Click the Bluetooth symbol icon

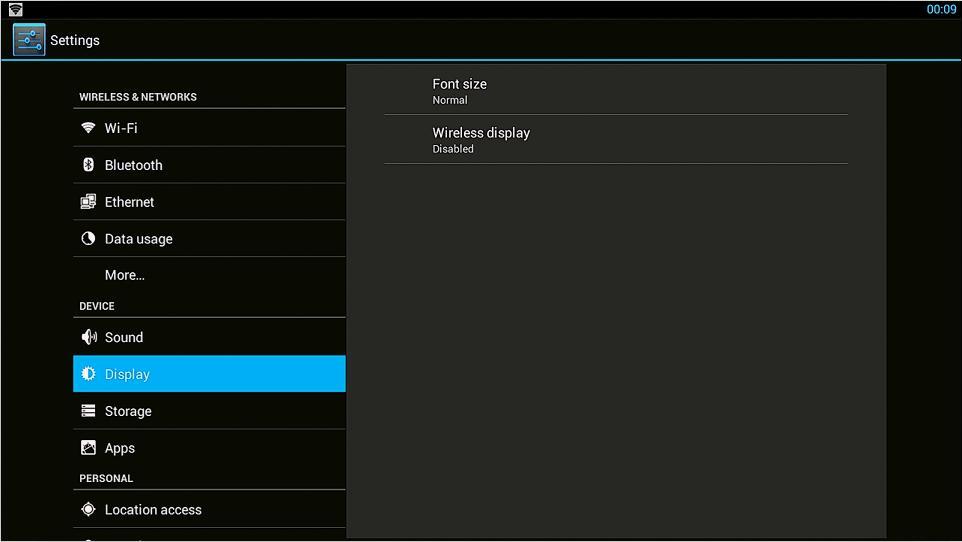(88, 165)
